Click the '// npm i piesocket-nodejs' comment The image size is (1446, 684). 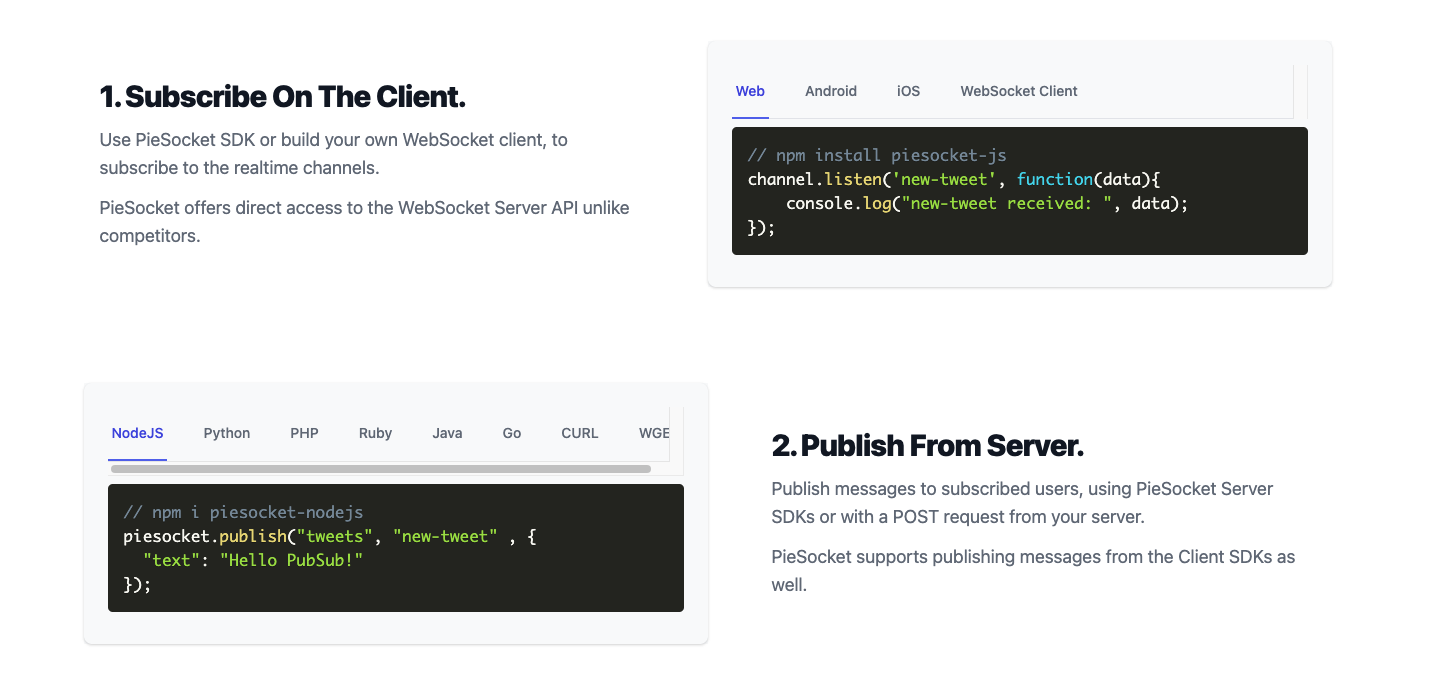[x=243, y=512]
